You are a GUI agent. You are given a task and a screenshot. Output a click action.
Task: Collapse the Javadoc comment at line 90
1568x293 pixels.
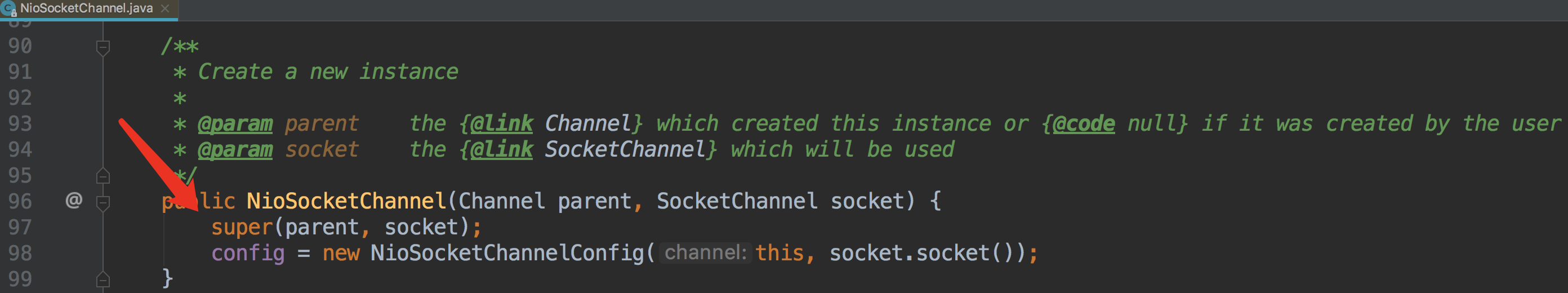tap(103, 46)
